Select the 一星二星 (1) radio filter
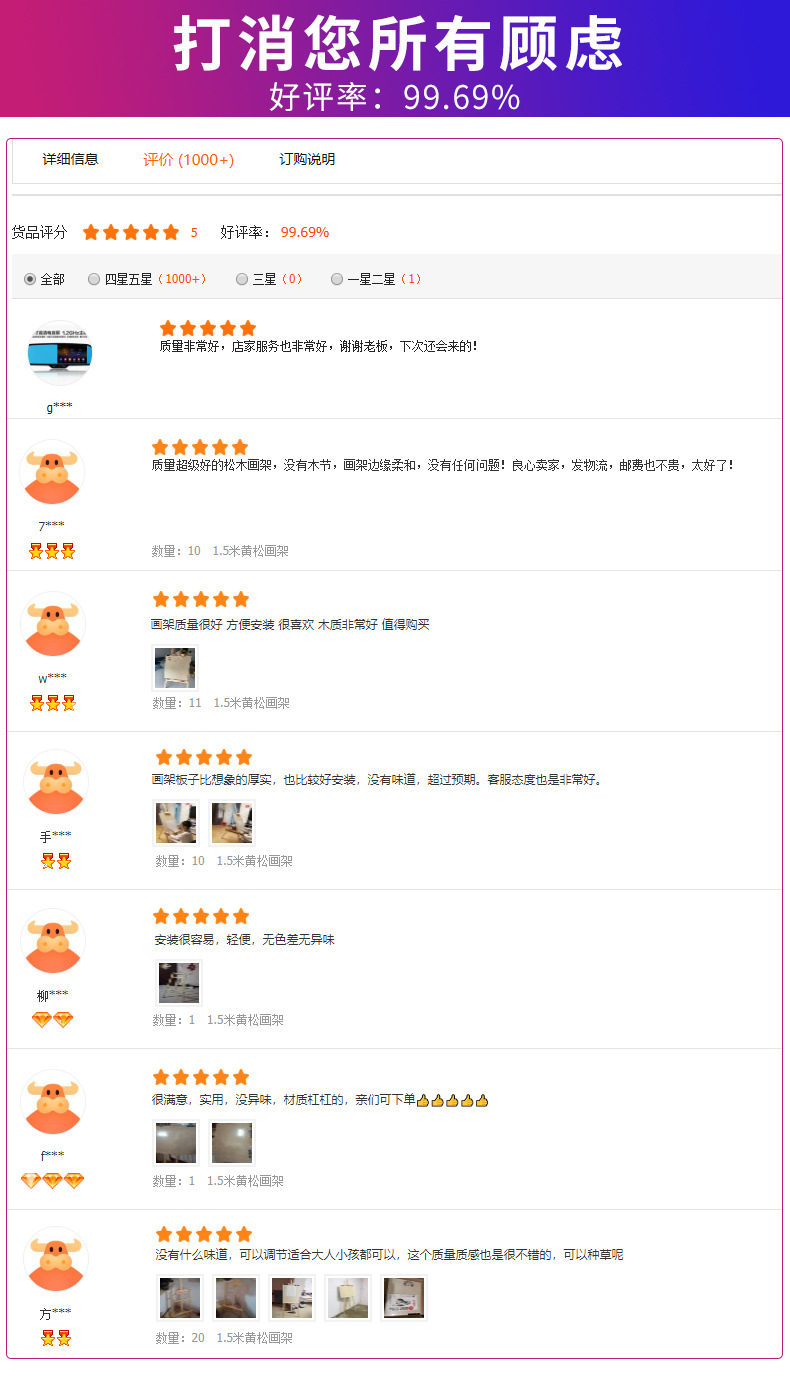Screen dimensions: 790x1378 (337, 279)
